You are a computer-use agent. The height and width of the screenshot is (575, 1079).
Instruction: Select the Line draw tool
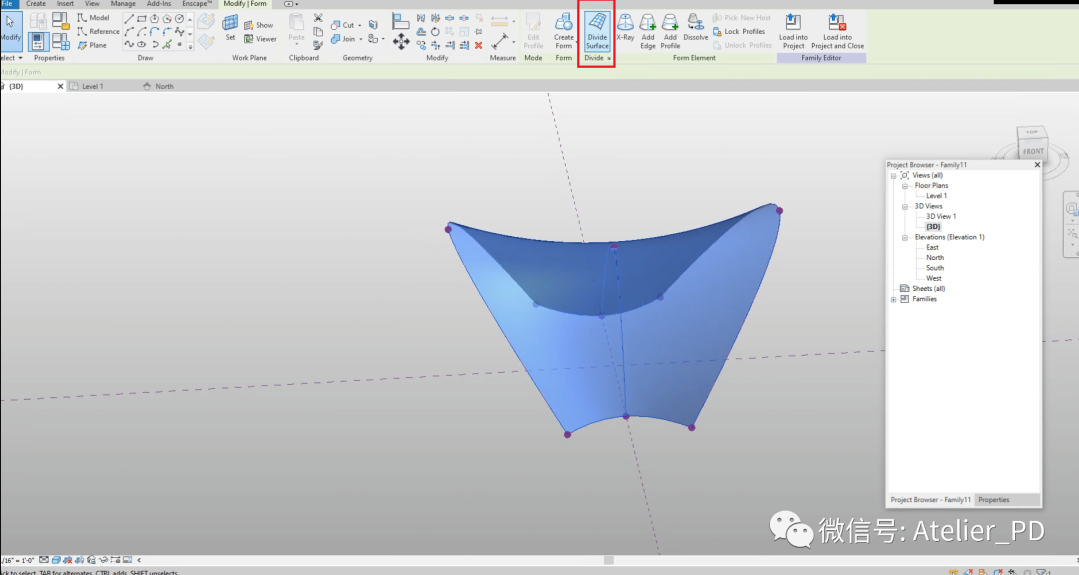pyautogui.click(x=129, y=19)
